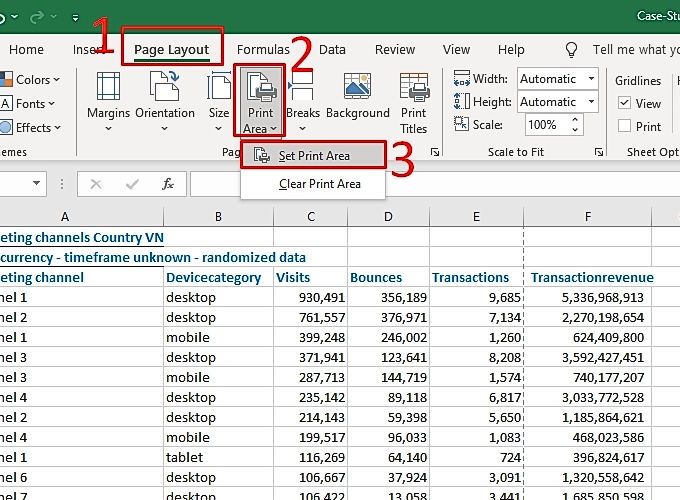Open the Help tab

[x=511, y=49]
